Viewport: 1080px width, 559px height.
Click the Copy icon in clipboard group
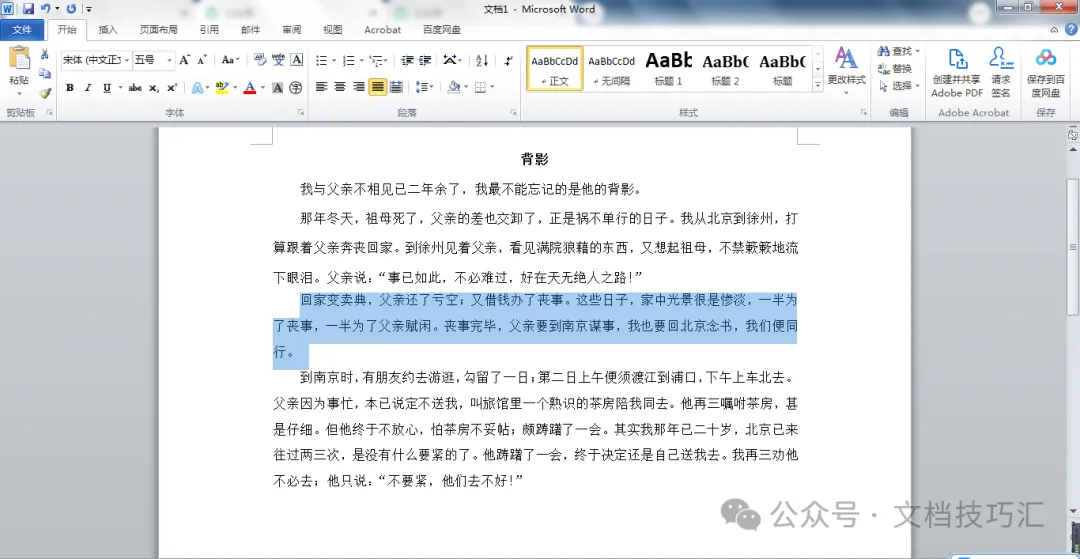[45, 73]
